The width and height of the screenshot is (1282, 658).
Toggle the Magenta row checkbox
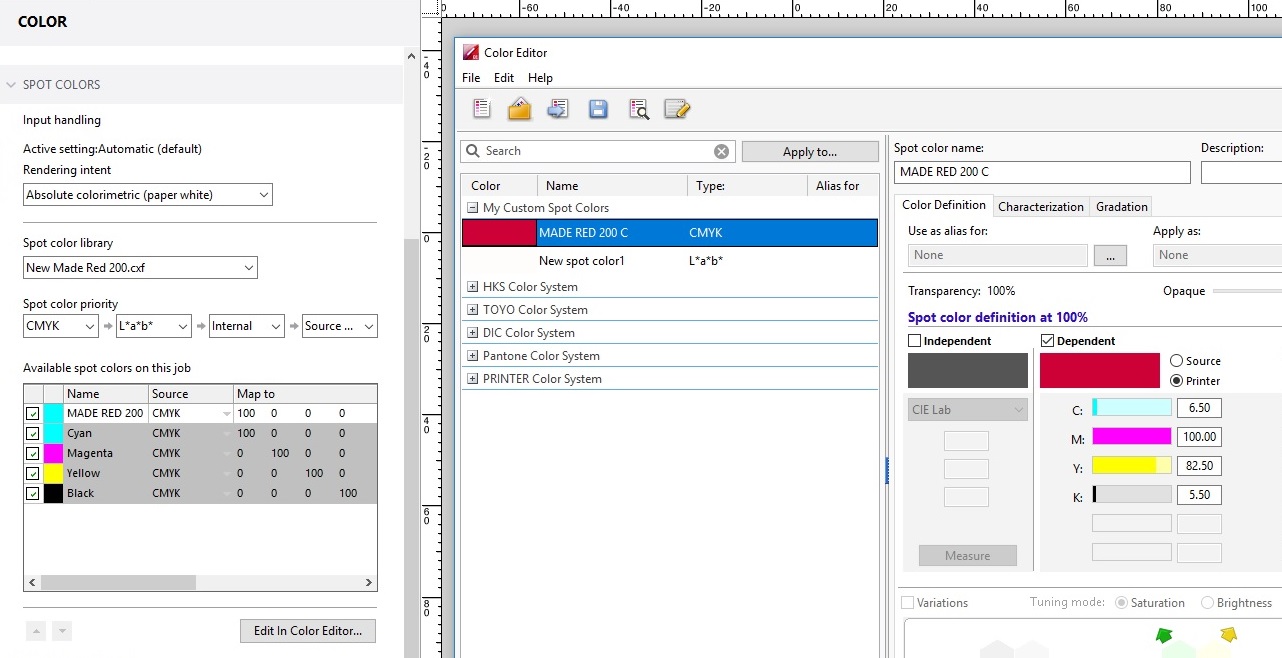[33, 453]
